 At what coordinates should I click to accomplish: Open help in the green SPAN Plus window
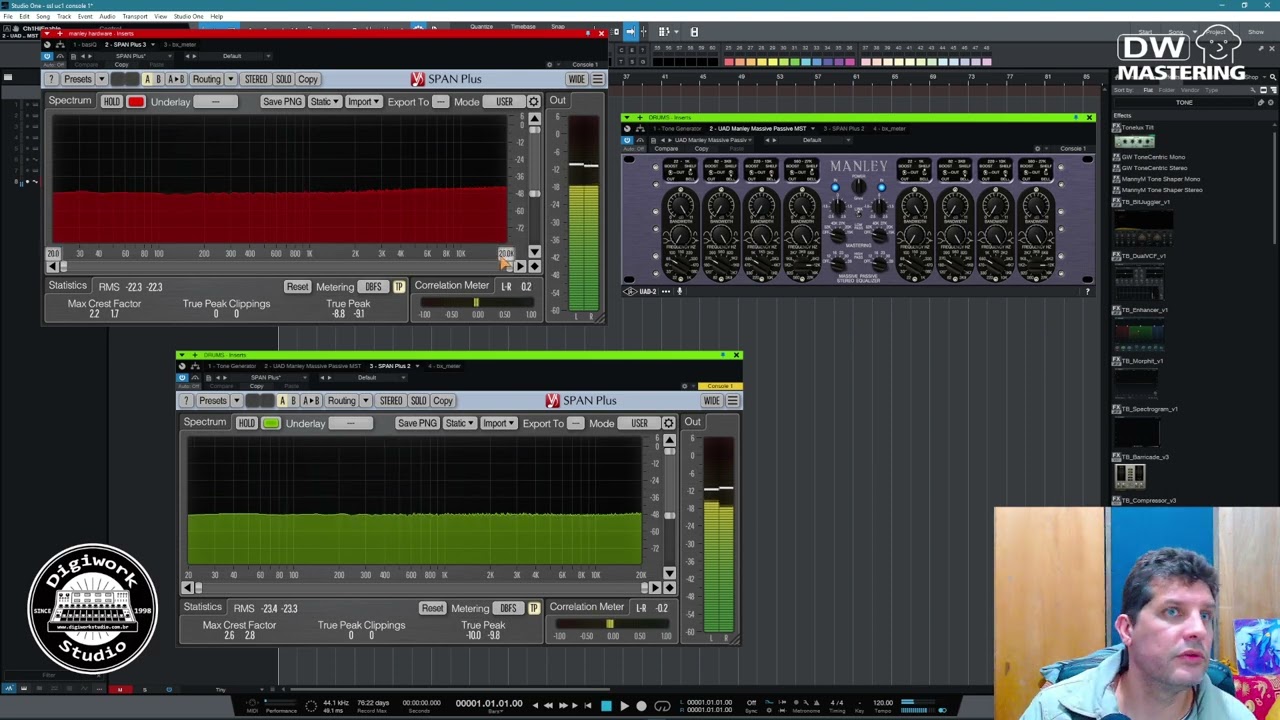(x=187, y=401)
